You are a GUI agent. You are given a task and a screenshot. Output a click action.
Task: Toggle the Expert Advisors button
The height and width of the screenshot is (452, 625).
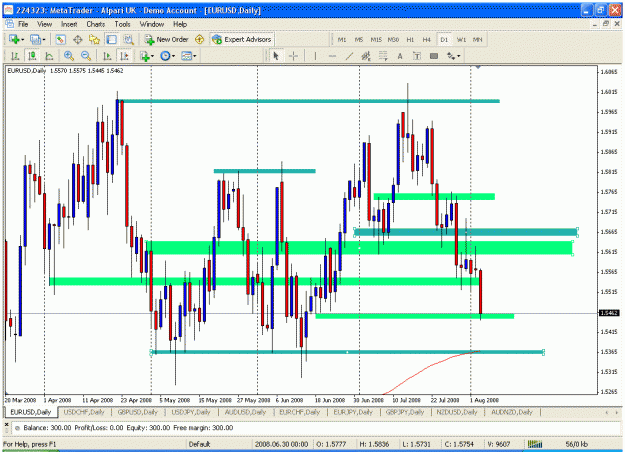pyautogui.click(x=242, y=39)
